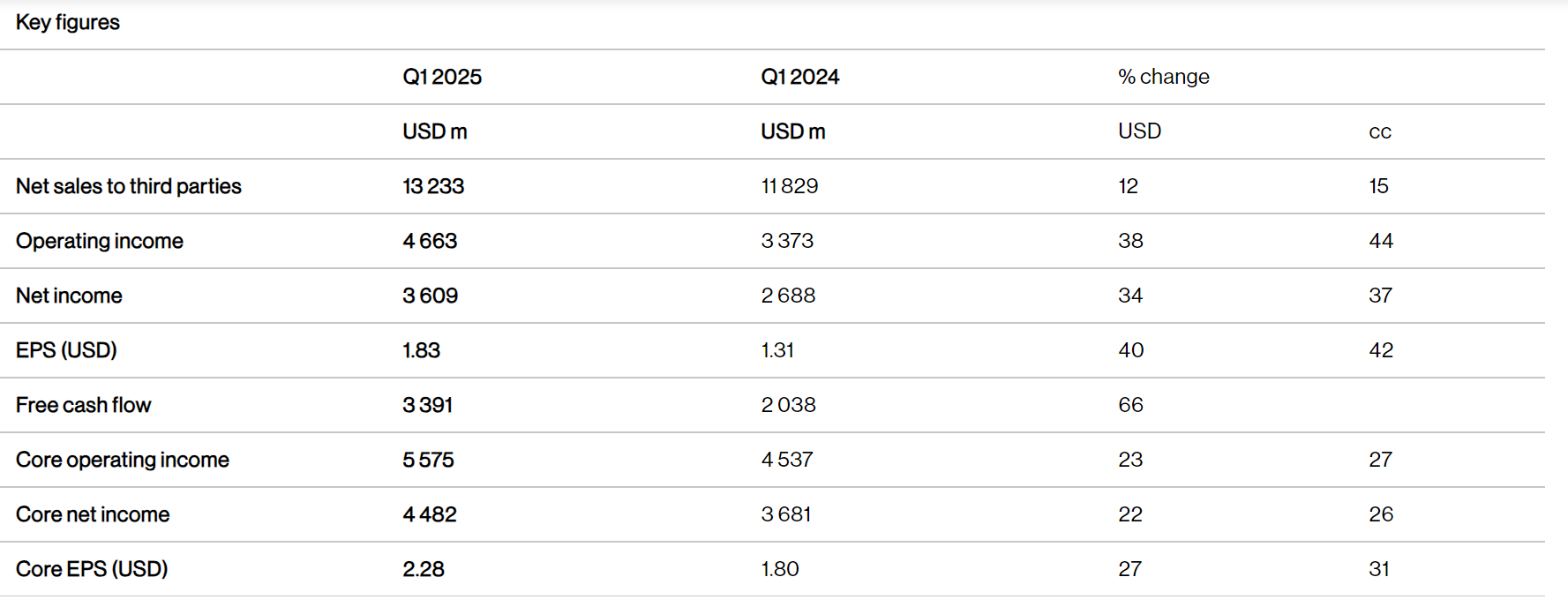Screen dimensions: 1568x607
Task: Select the 3 391 free cash flow value
Action: (428, 405)
